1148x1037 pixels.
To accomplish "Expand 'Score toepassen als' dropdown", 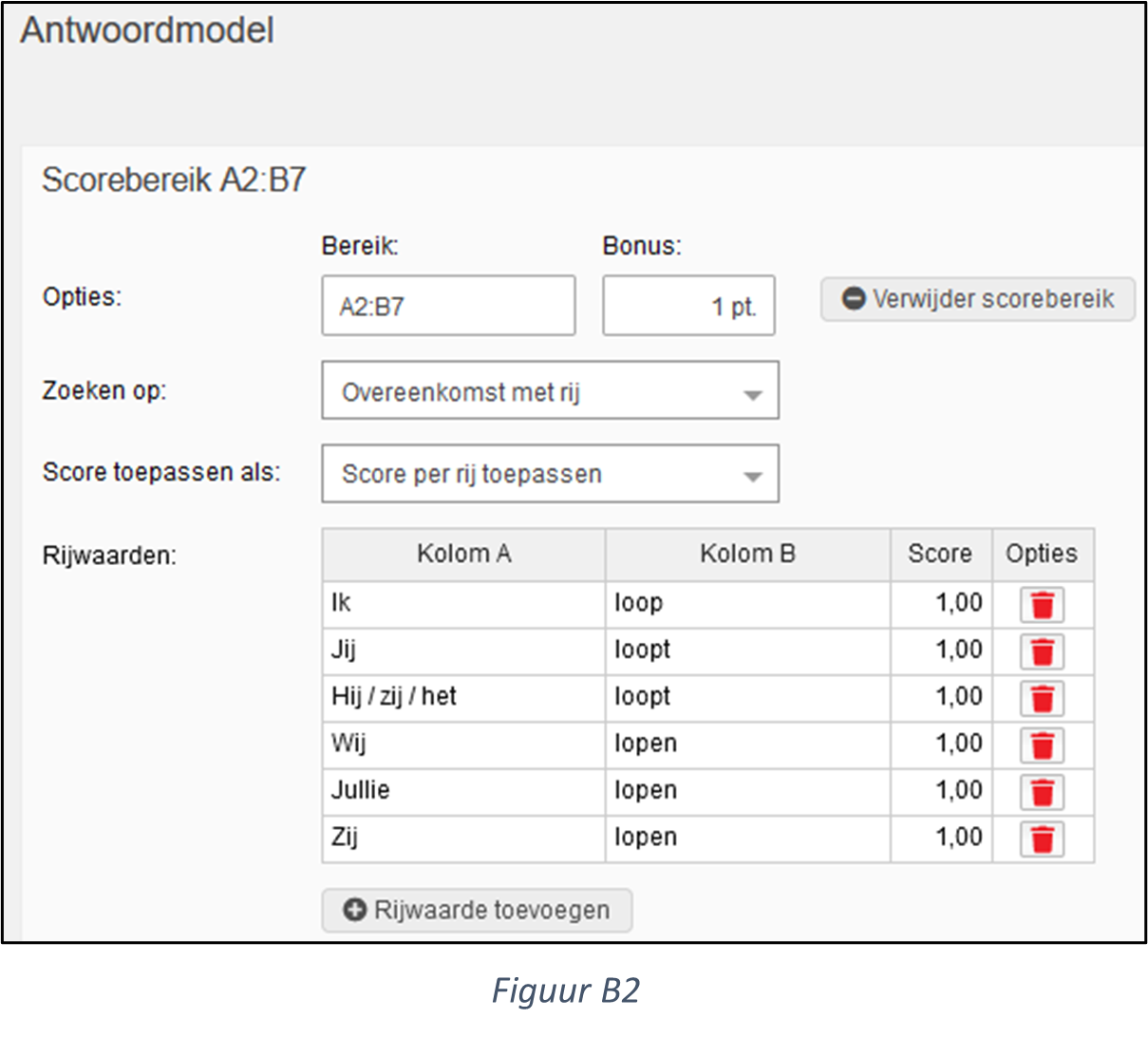I will pyautogui.click(x=550, y=473).
